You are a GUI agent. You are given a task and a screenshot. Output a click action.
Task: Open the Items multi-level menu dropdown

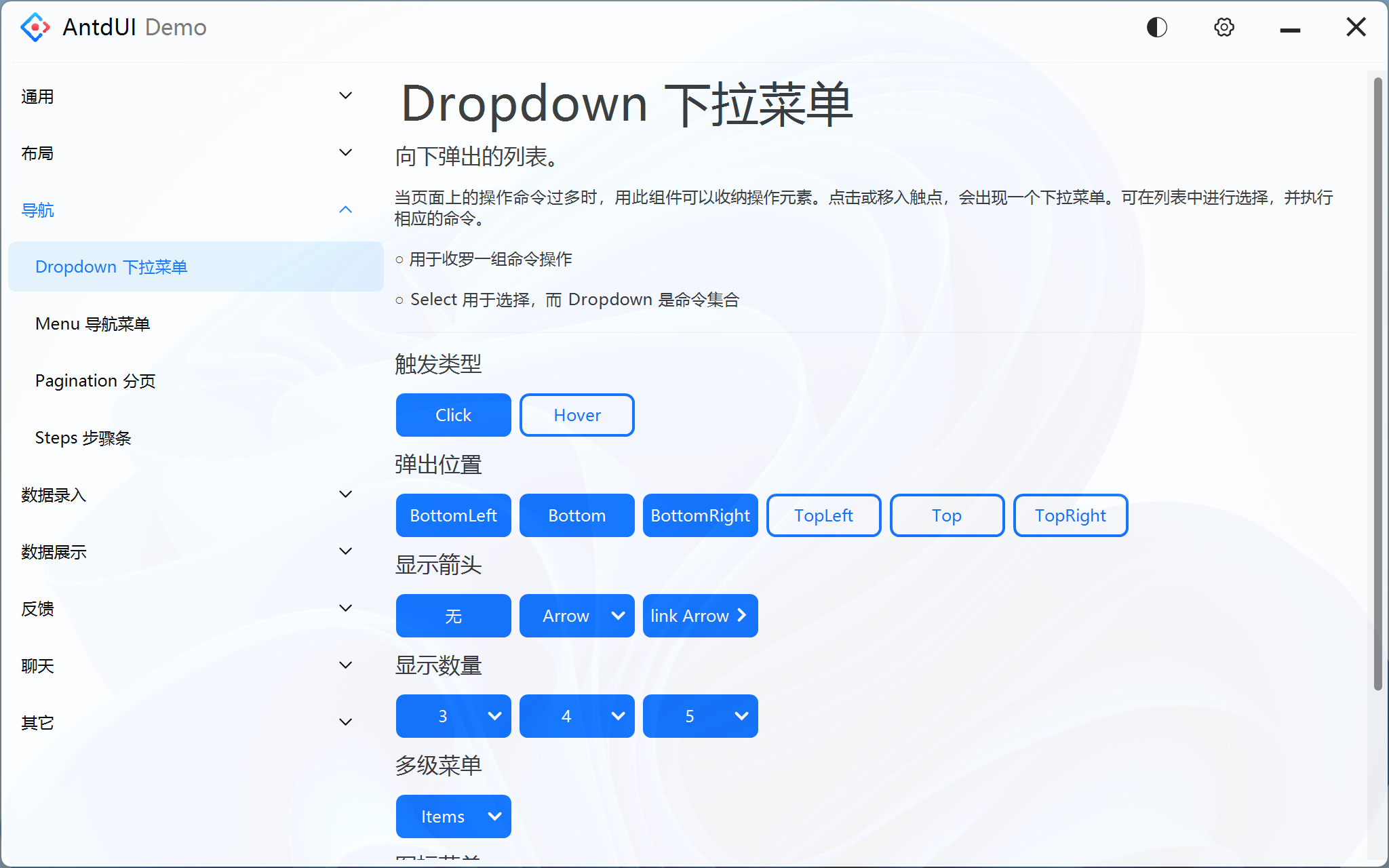pyautogui.click(x=453, y=816)
